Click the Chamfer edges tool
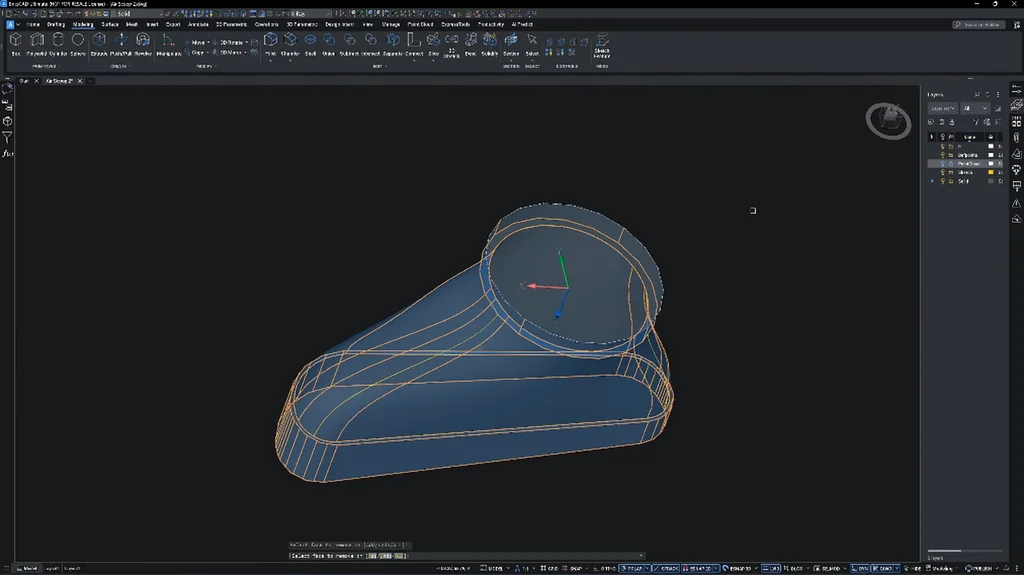The width and height of the screenshot is (1024, 575). 290,44
